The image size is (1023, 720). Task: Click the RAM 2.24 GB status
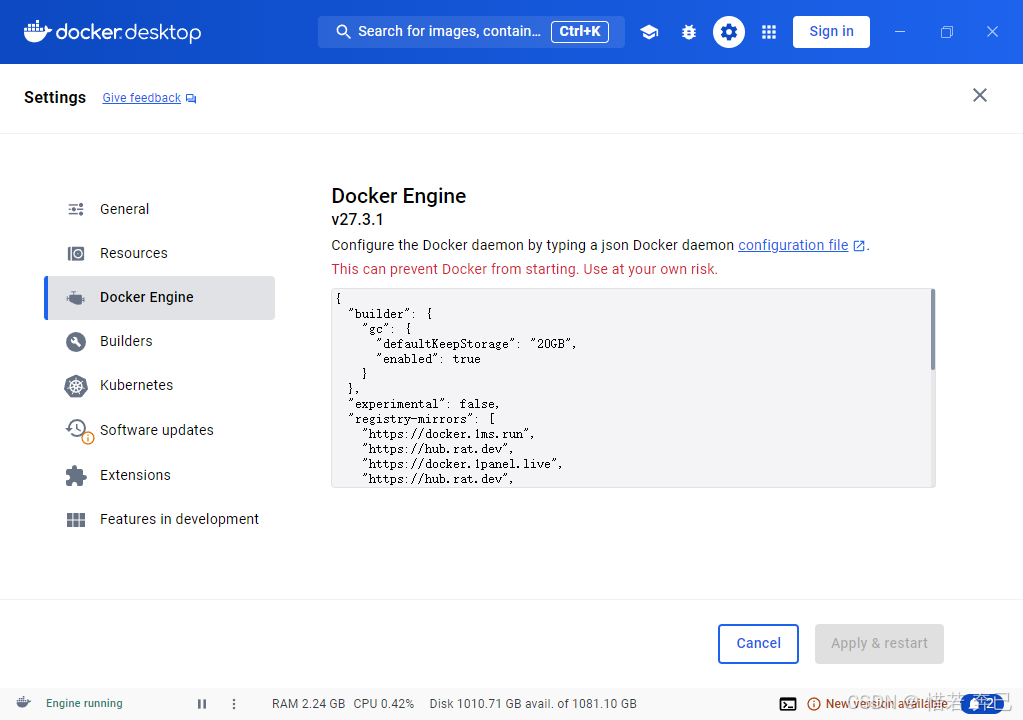tap(309, 704)
